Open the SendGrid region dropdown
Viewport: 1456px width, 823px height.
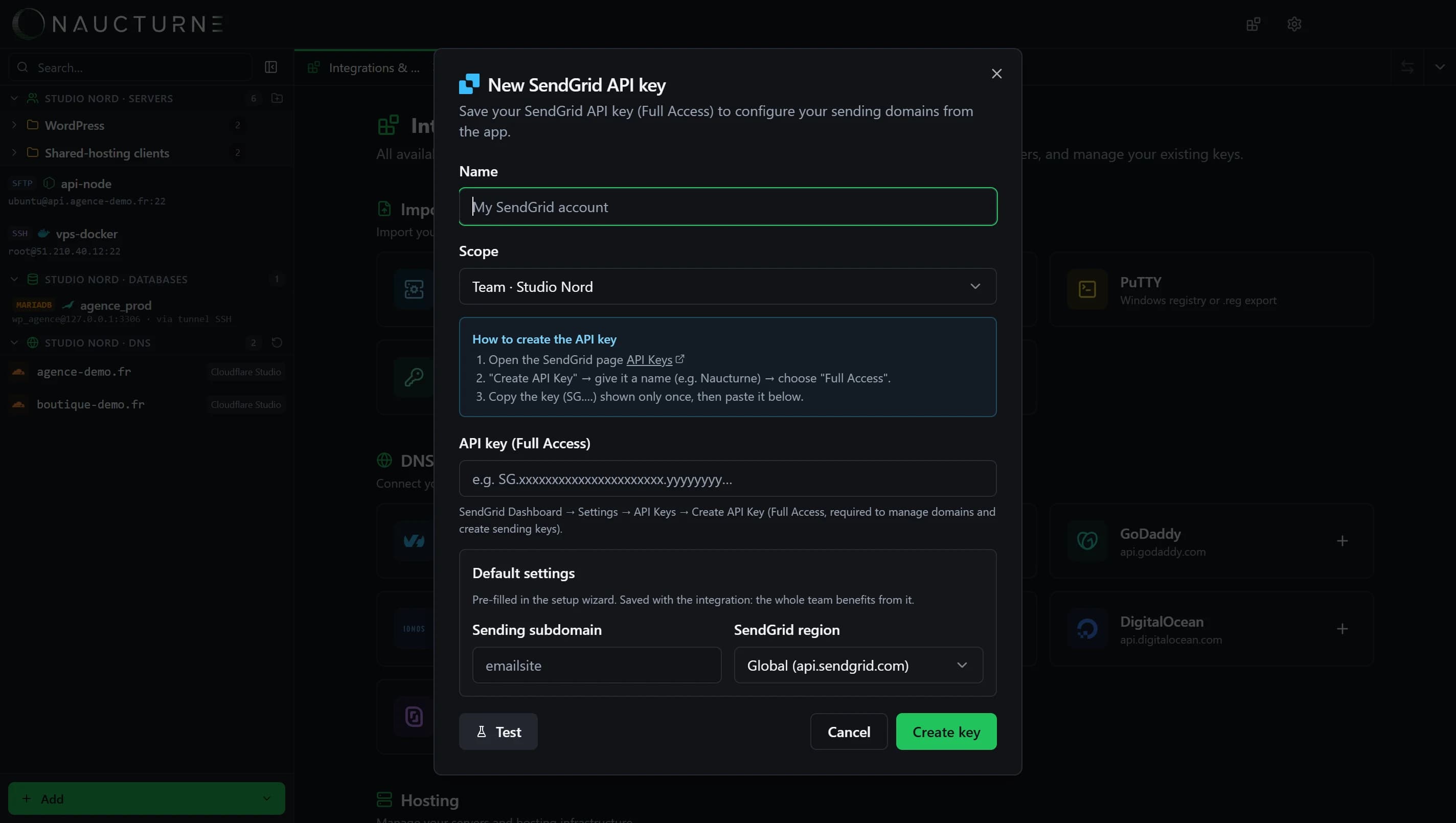tap(858, 665)
